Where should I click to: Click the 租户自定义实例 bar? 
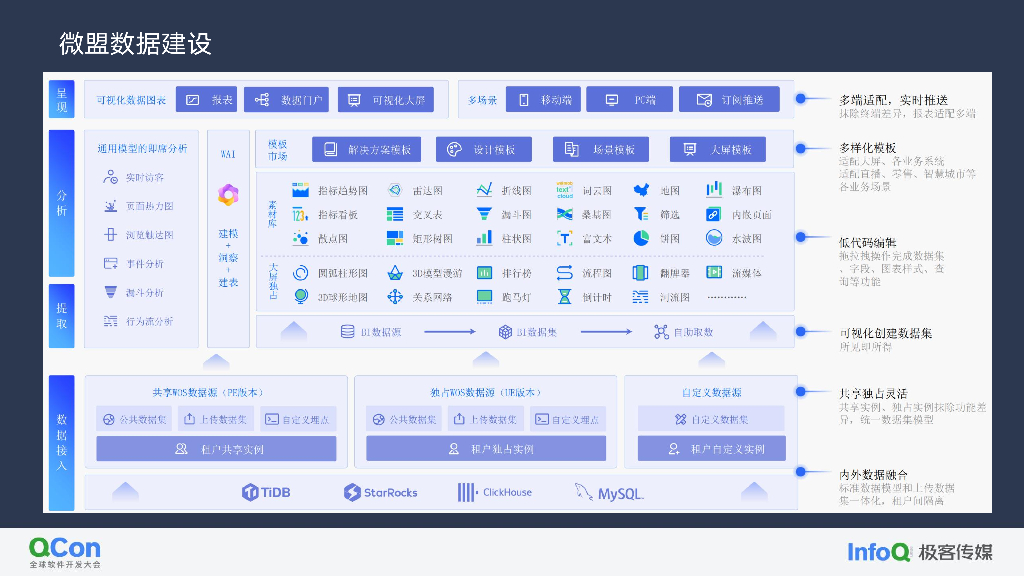coord(711,449)
